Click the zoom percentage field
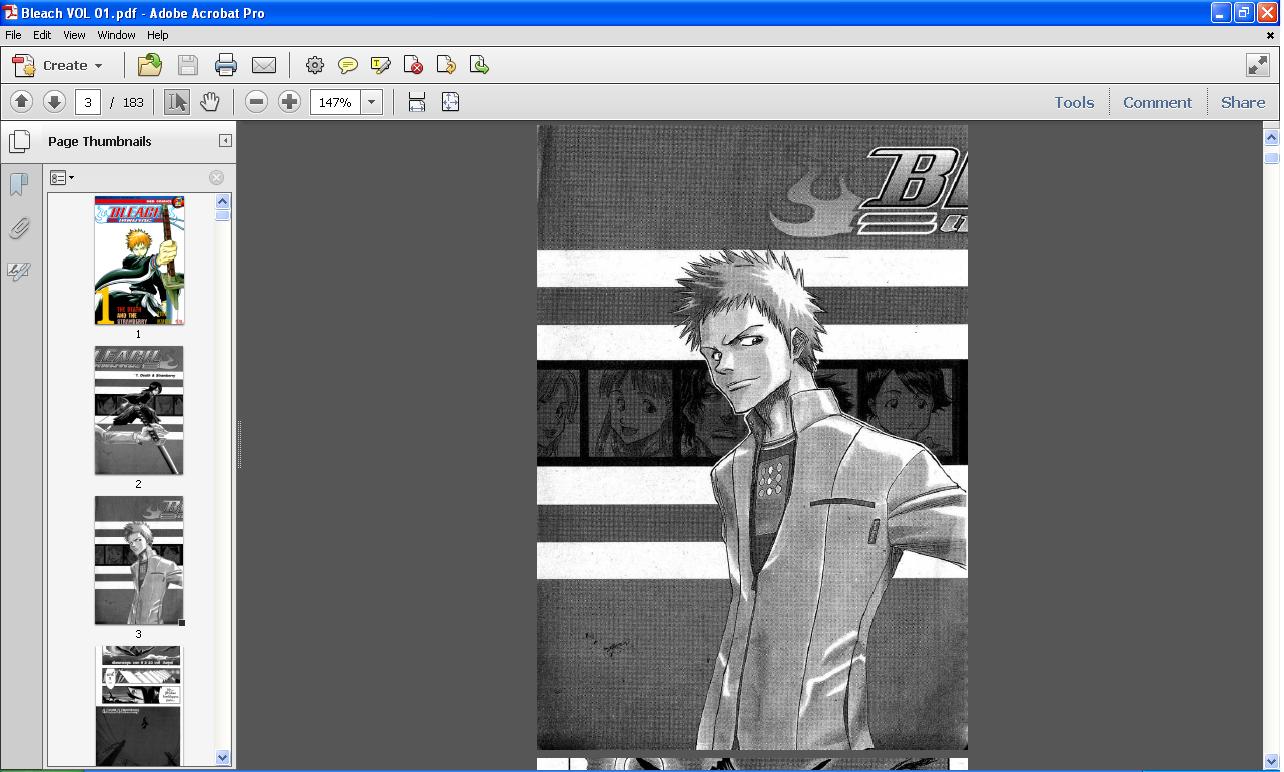1284x772 pixels. point(335,102)
